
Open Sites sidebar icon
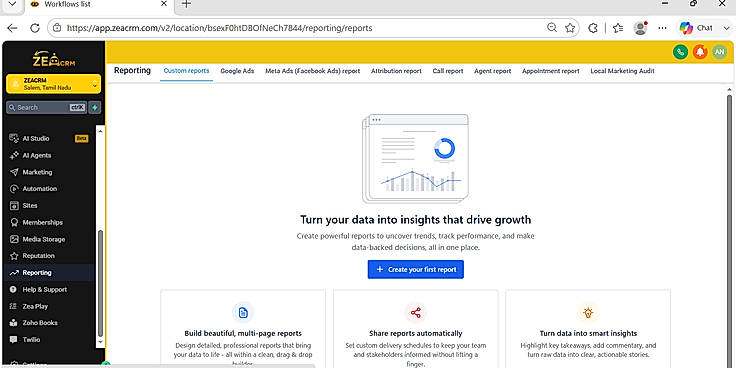[14, 206]
